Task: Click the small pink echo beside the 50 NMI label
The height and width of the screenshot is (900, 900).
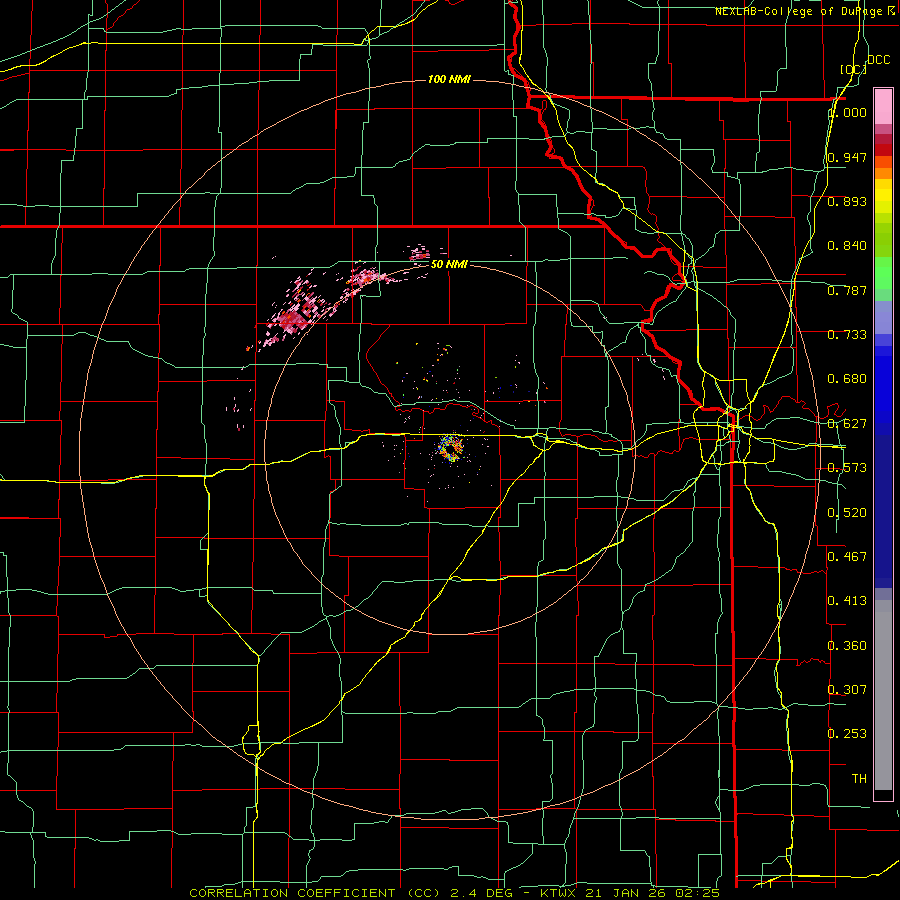Action: pyautogui.click(x=420, y=253)
